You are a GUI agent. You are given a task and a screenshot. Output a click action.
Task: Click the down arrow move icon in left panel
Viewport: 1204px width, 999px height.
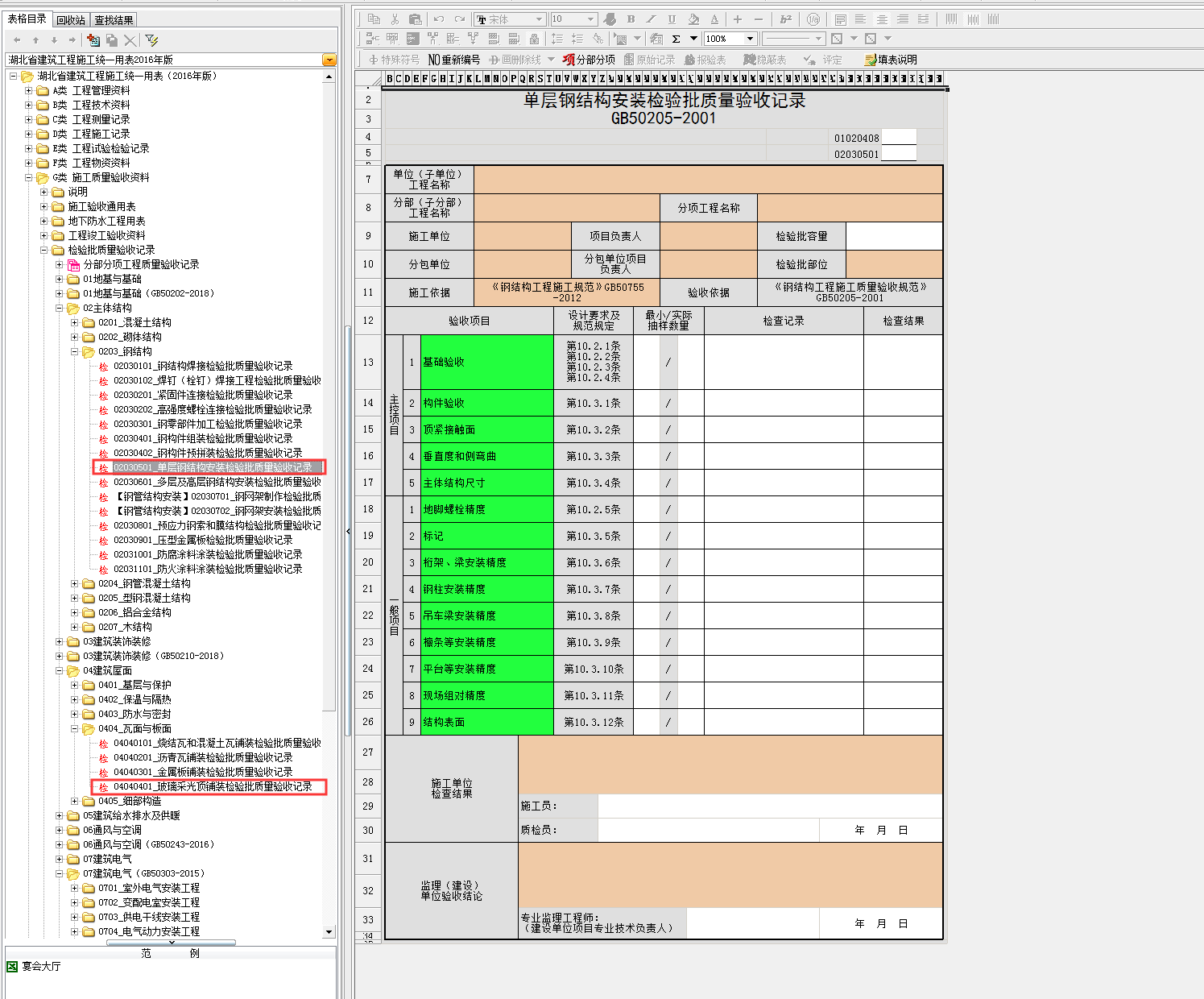pyautogui.click(x=54, y=39)
